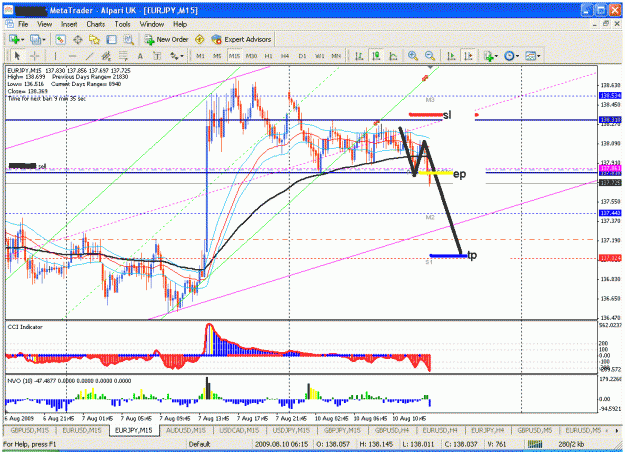Open the Charts menu

coord(96,24)
